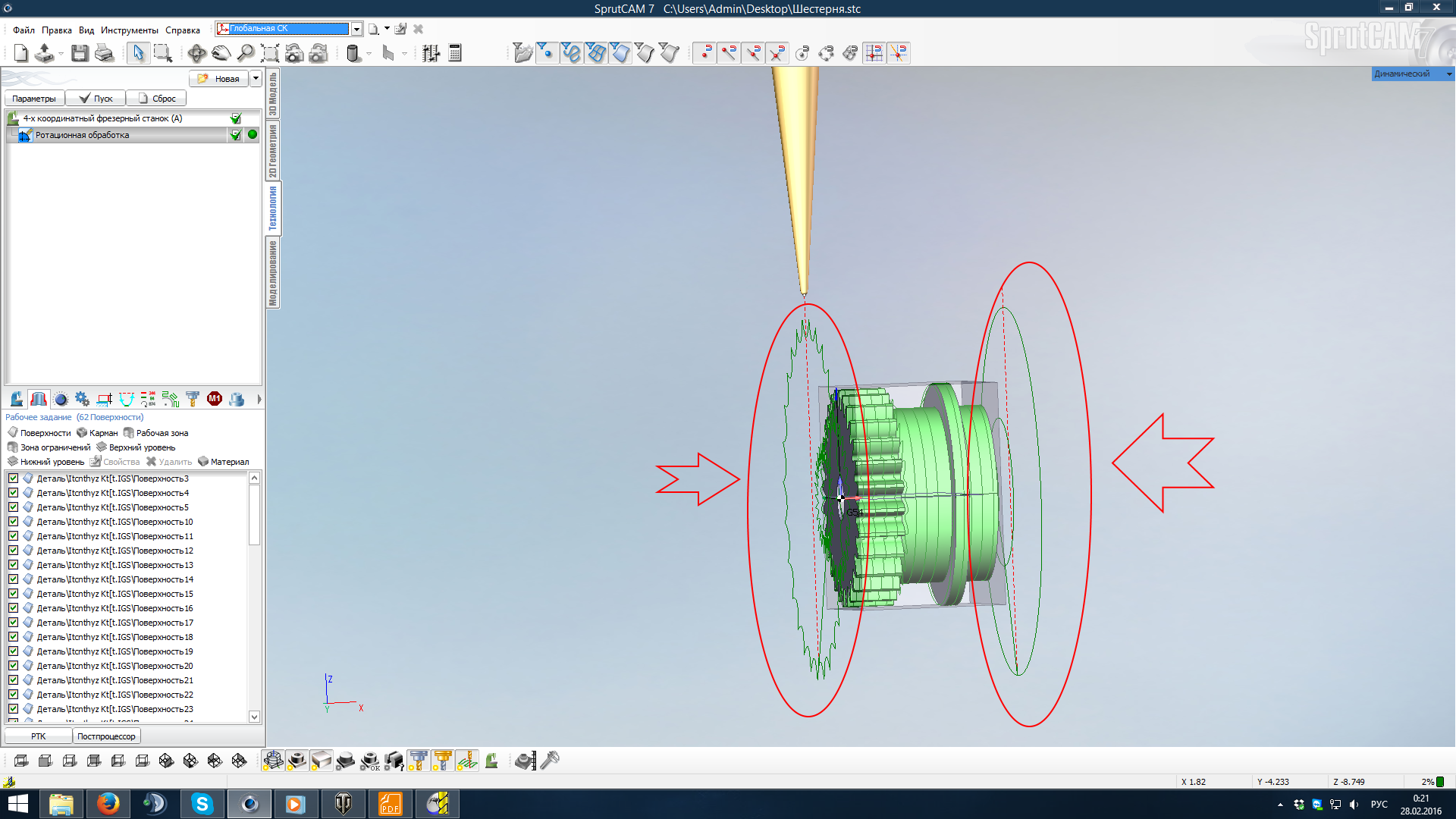The height and width of the screenshot is (819, 1456).
Task: Open the blue-gear machining parameters tab
Action: click(82, 399)
